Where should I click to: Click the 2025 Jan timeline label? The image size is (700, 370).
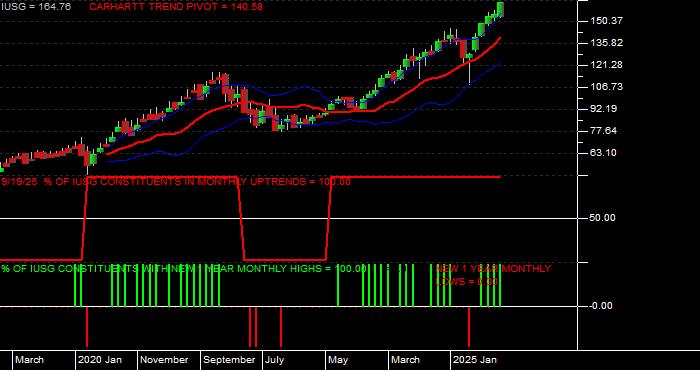pyautogui.click(x=475, y=360)
